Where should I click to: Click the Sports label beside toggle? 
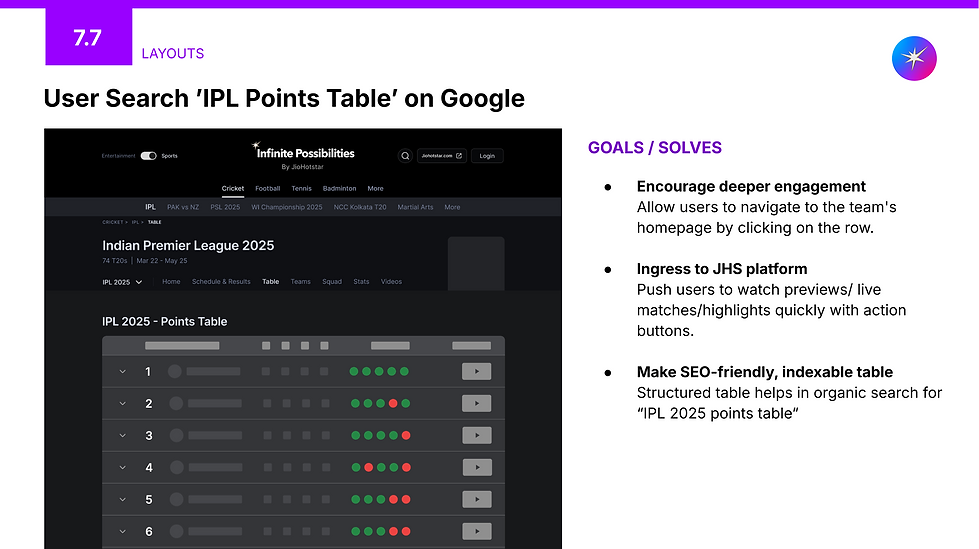click(x=169, y=156)
